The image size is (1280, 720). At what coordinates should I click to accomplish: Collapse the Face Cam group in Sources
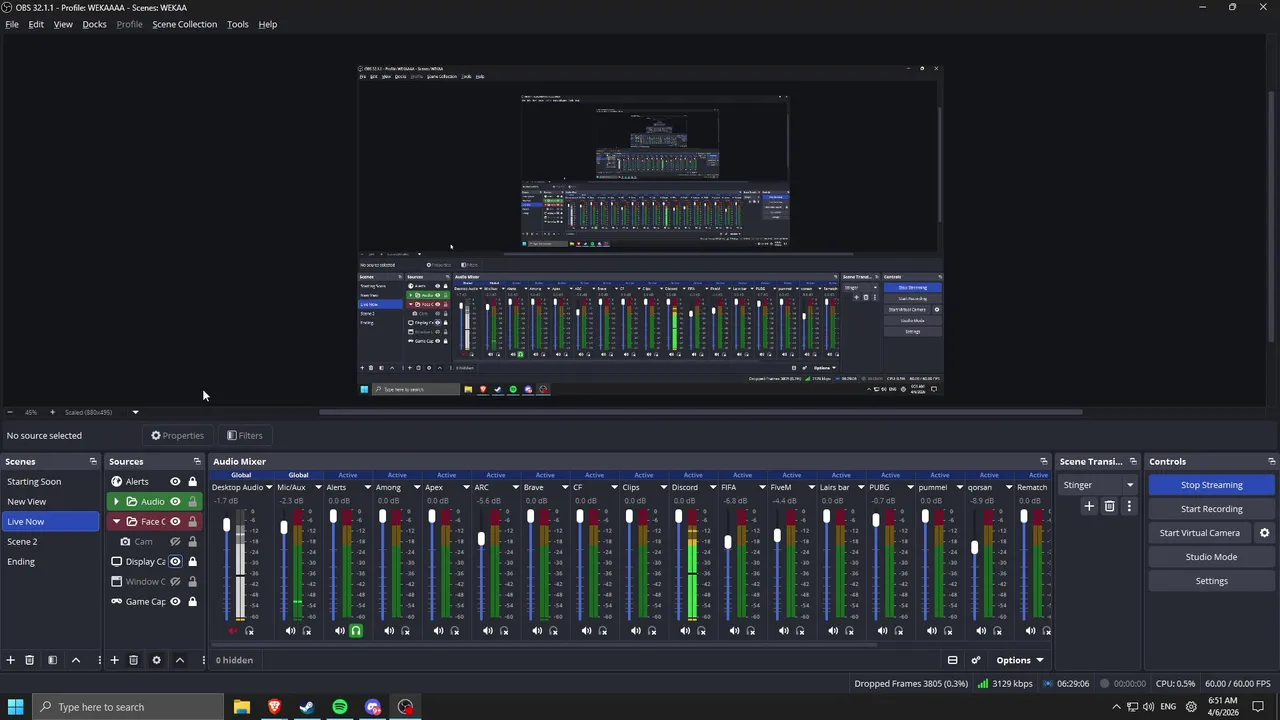pyautogui.click(x=116, y=522)
